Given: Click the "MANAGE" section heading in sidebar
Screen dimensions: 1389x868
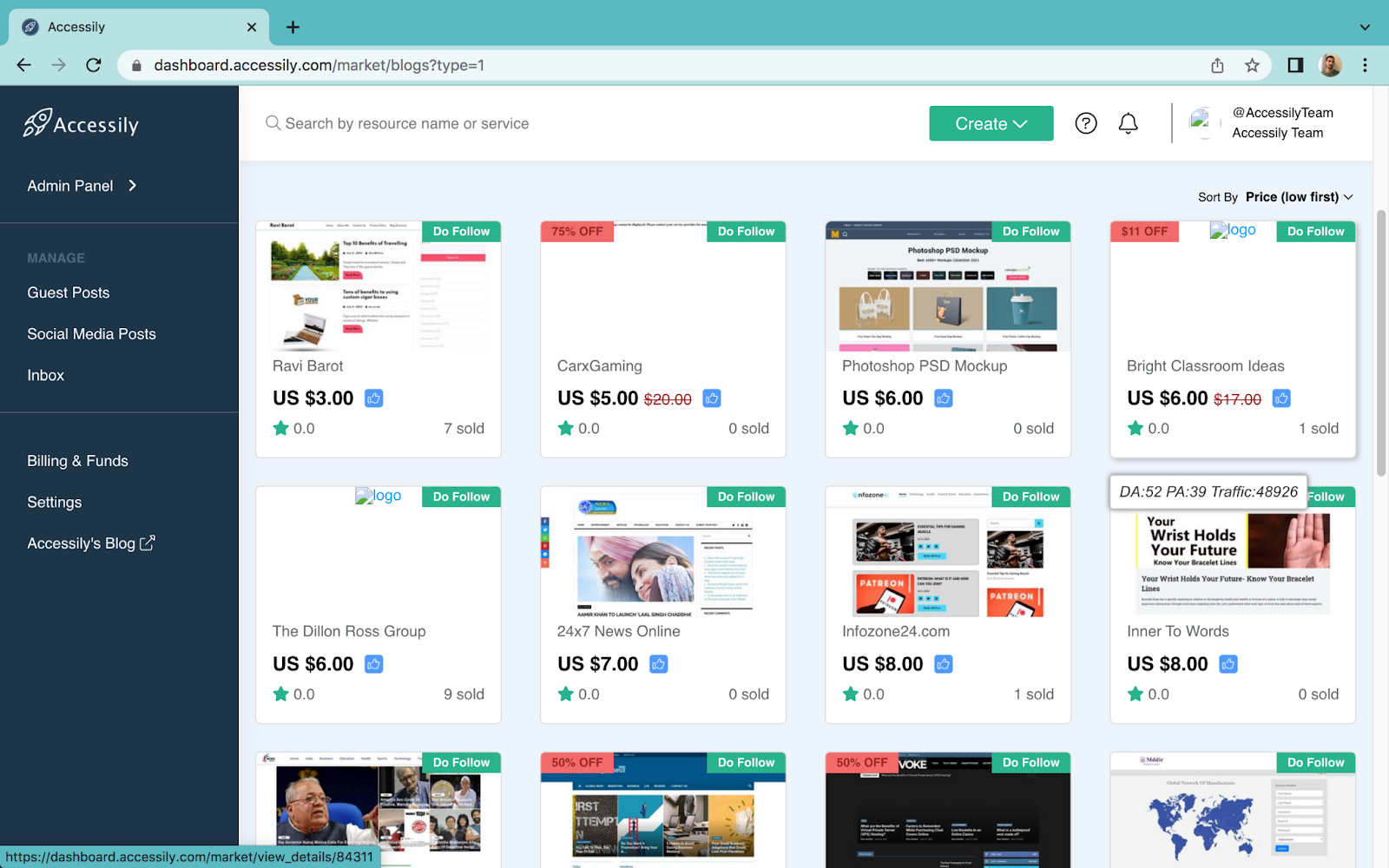Looking at the screenshot, I should (x=56, y=258).
